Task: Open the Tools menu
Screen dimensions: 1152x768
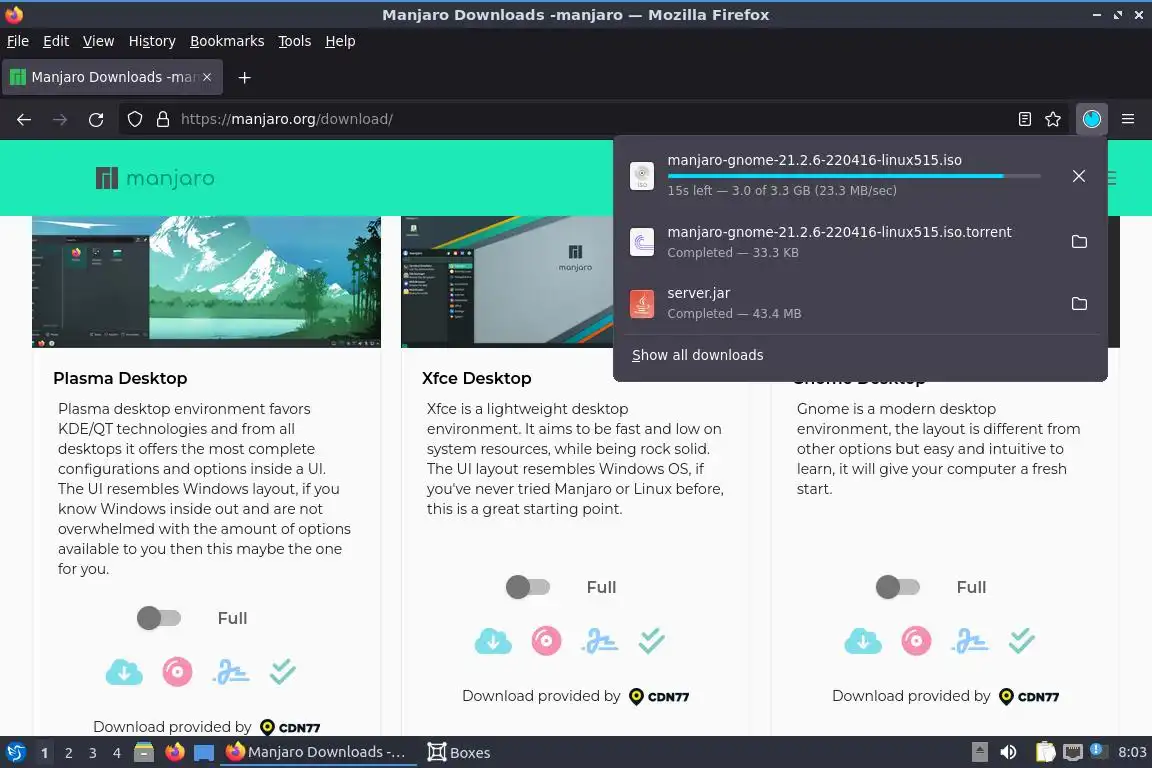Action: pyautogui.click(x=295, y=41)
